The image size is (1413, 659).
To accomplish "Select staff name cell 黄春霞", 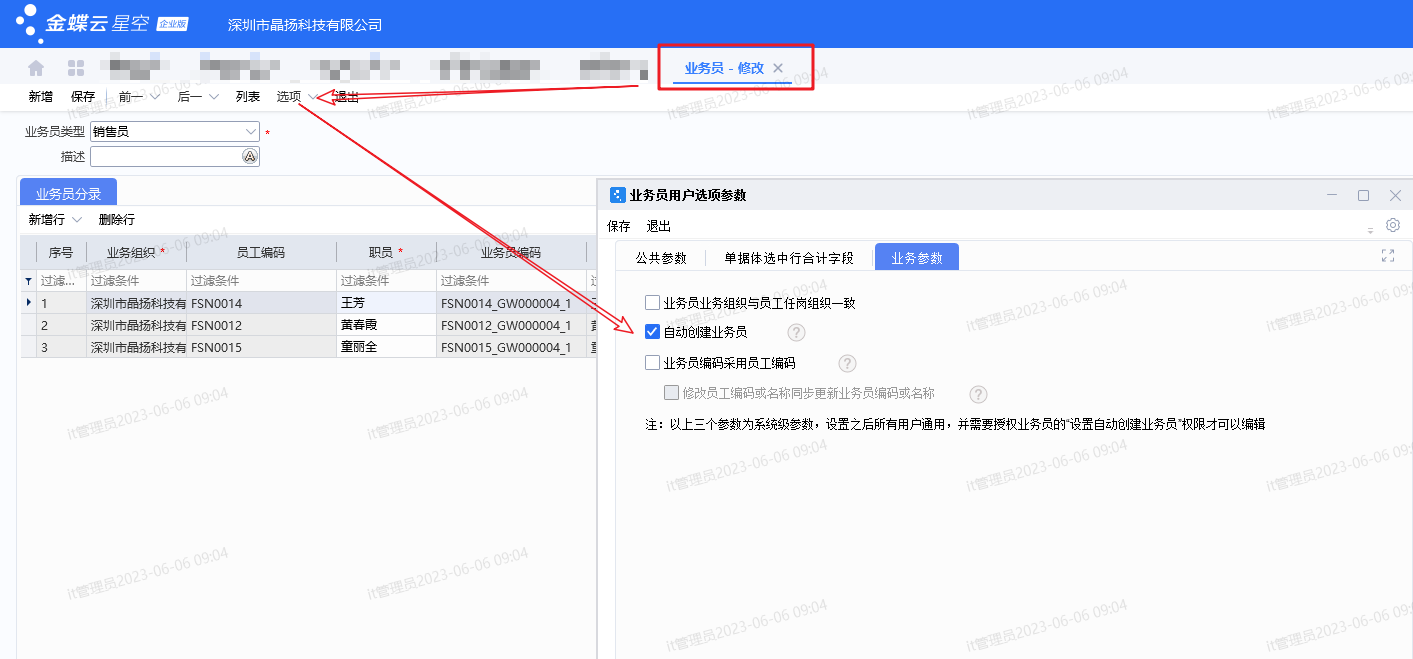I will pos(386,325).
